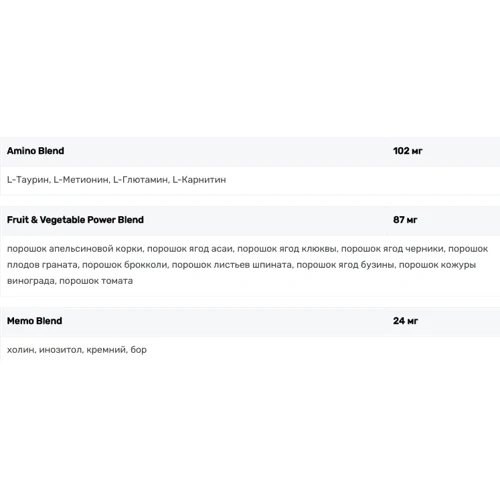Screen dimensions: 500x500
Task: Select the 24 мг amount value
Action: tap(405, 321)
